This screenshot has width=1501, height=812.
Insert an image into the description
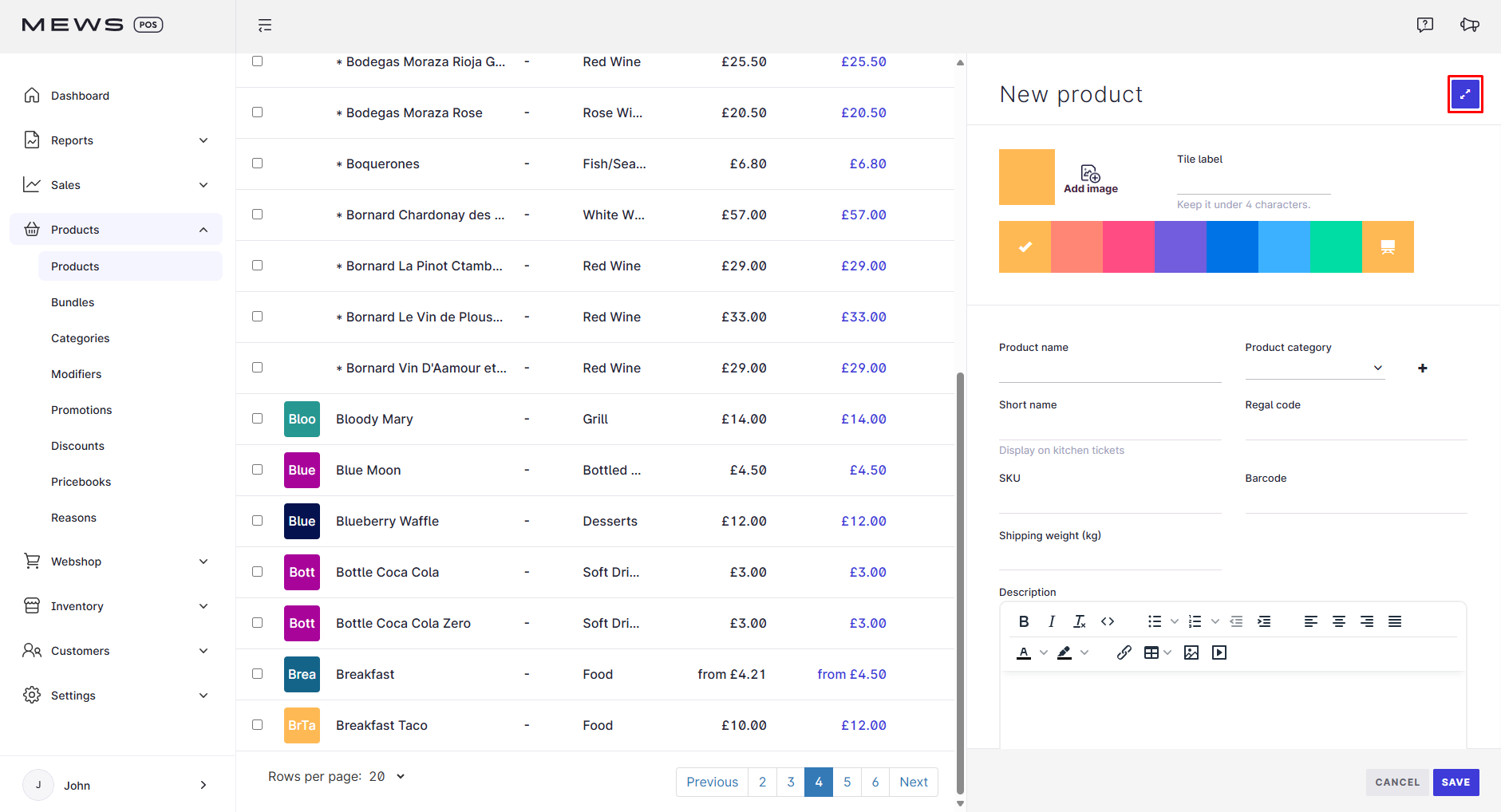click(x=1191, y=652)
